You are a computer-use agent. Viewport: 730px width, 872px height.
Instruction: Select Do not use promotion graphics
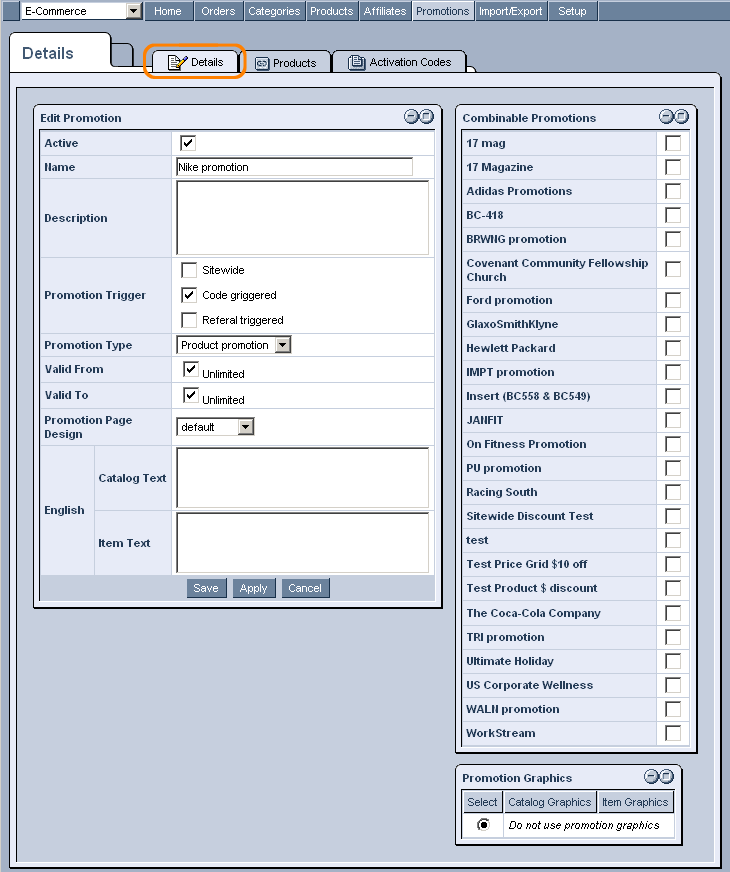[484, 824]
